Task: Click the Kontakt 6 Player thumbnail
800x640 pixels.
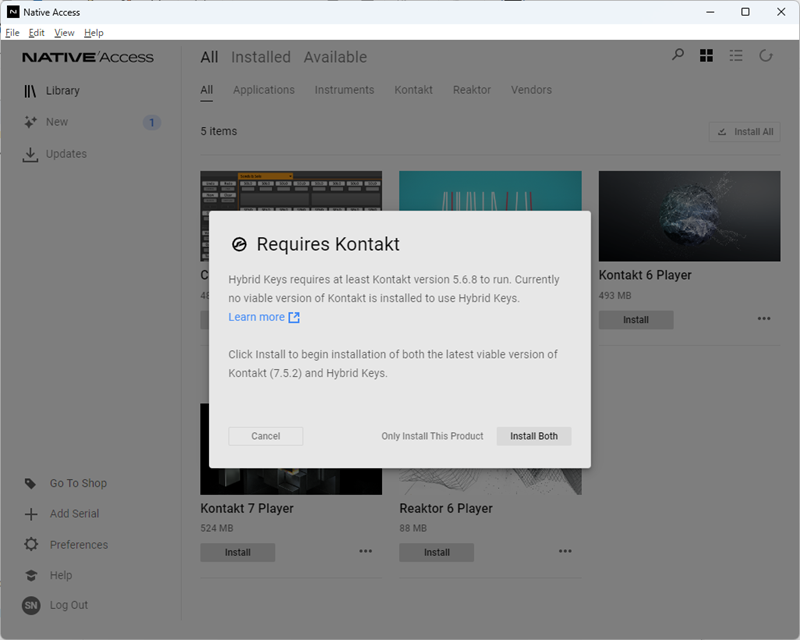Action: 689,216
